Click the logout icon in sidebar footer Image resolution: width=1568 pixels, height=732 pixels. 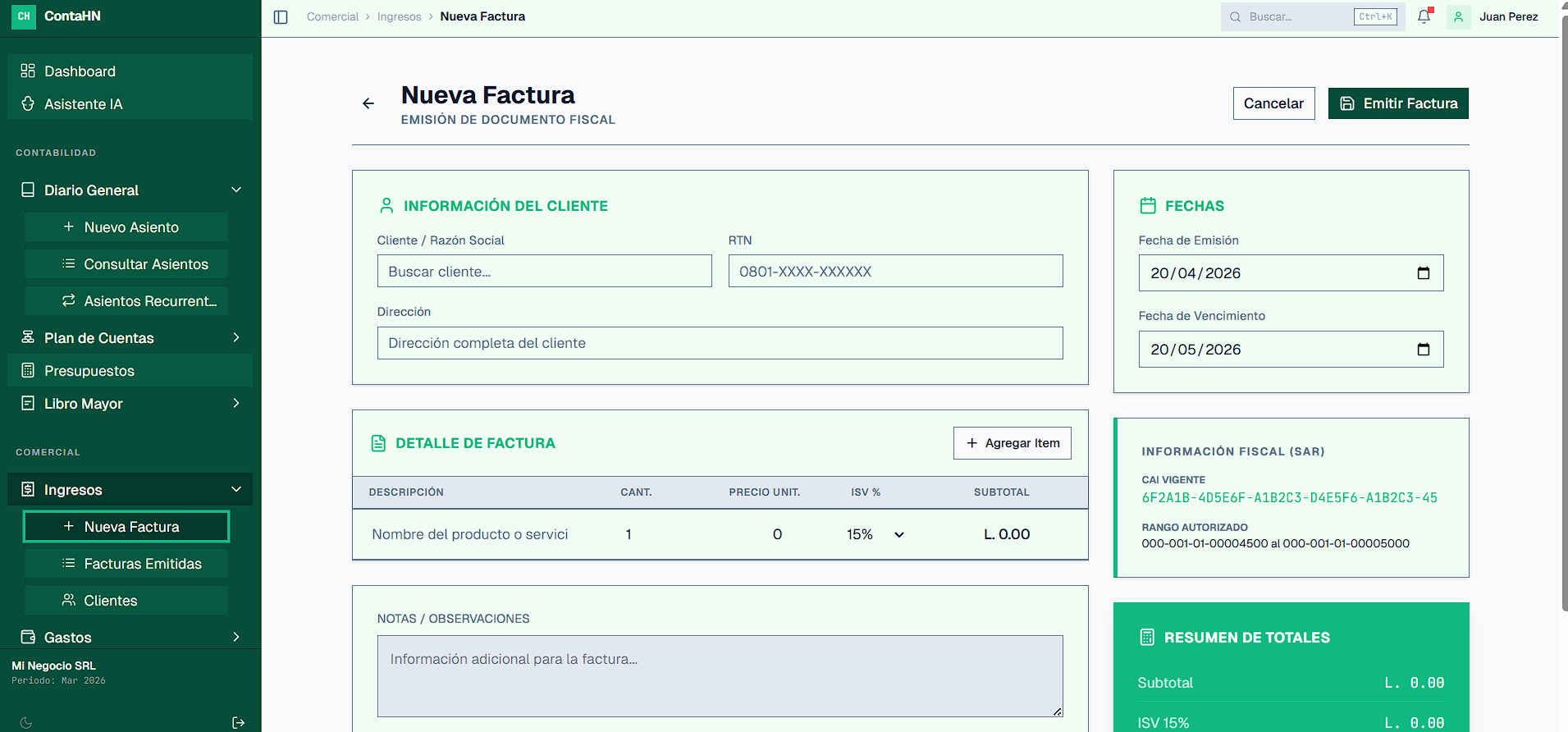click(x=239, y=722)
